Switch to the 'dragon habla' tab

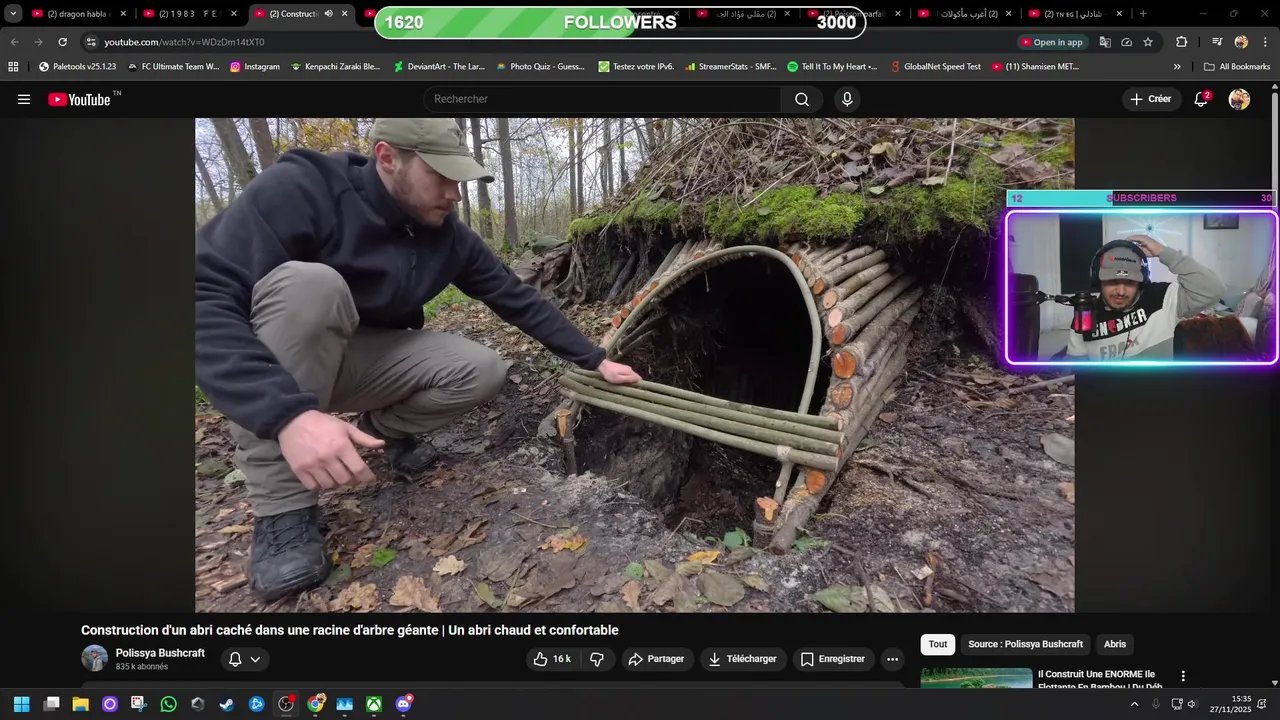coord(80,14)
